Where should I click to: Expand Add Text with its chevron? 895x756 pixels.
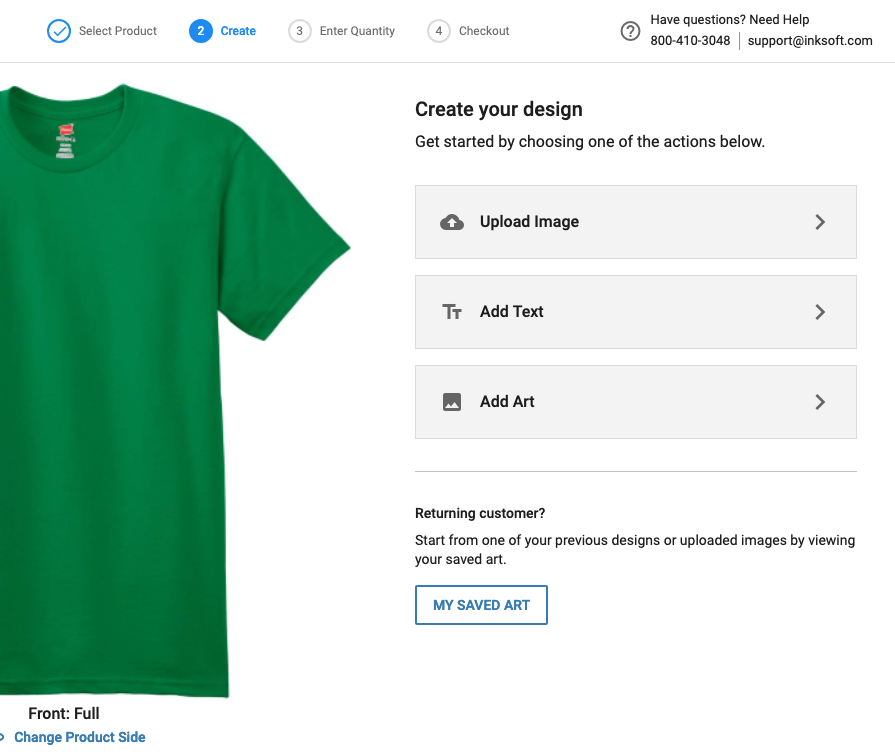(x=820, y=312)
